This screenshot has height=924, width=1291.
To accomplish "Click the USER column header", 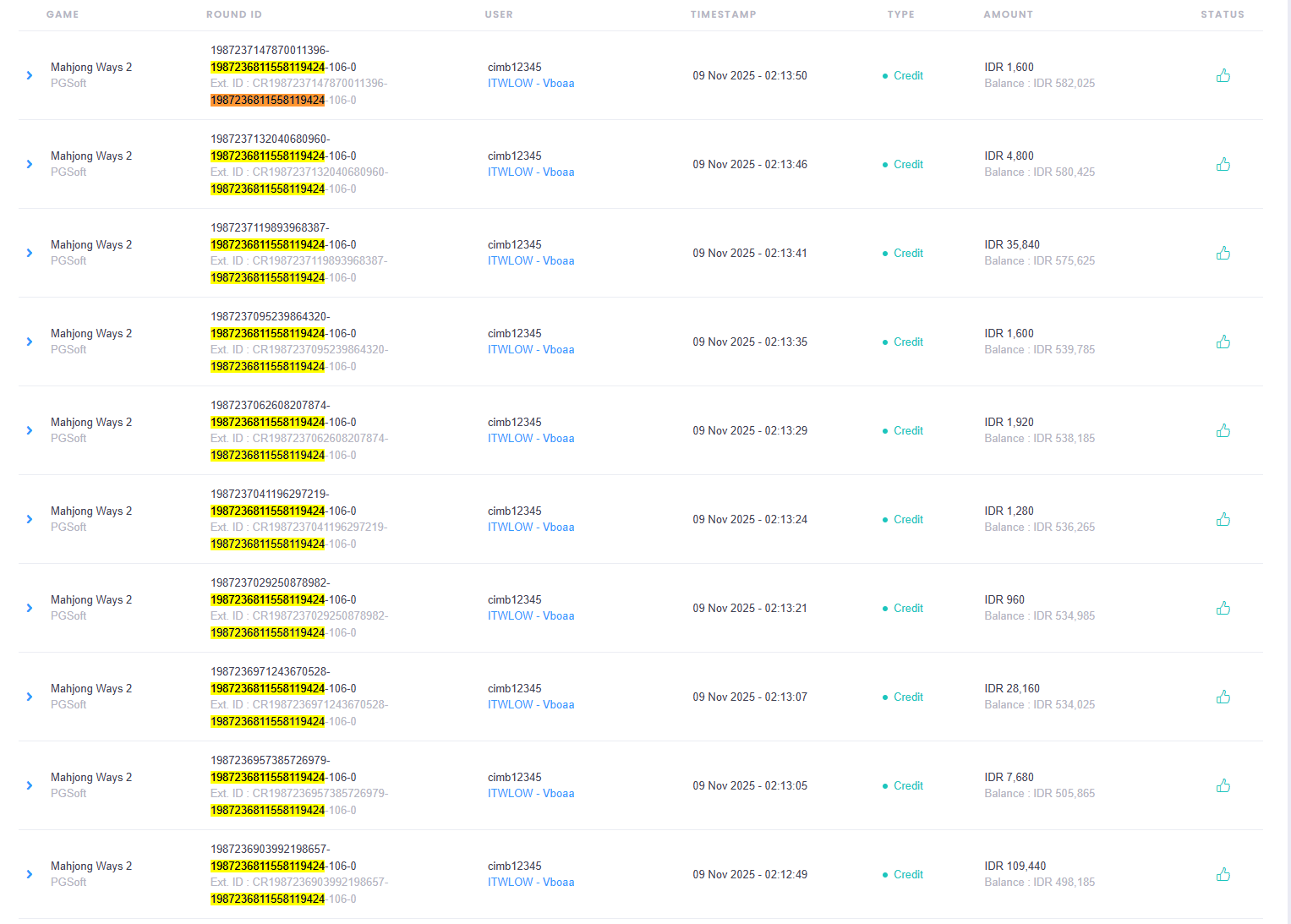I will point(499,14).
